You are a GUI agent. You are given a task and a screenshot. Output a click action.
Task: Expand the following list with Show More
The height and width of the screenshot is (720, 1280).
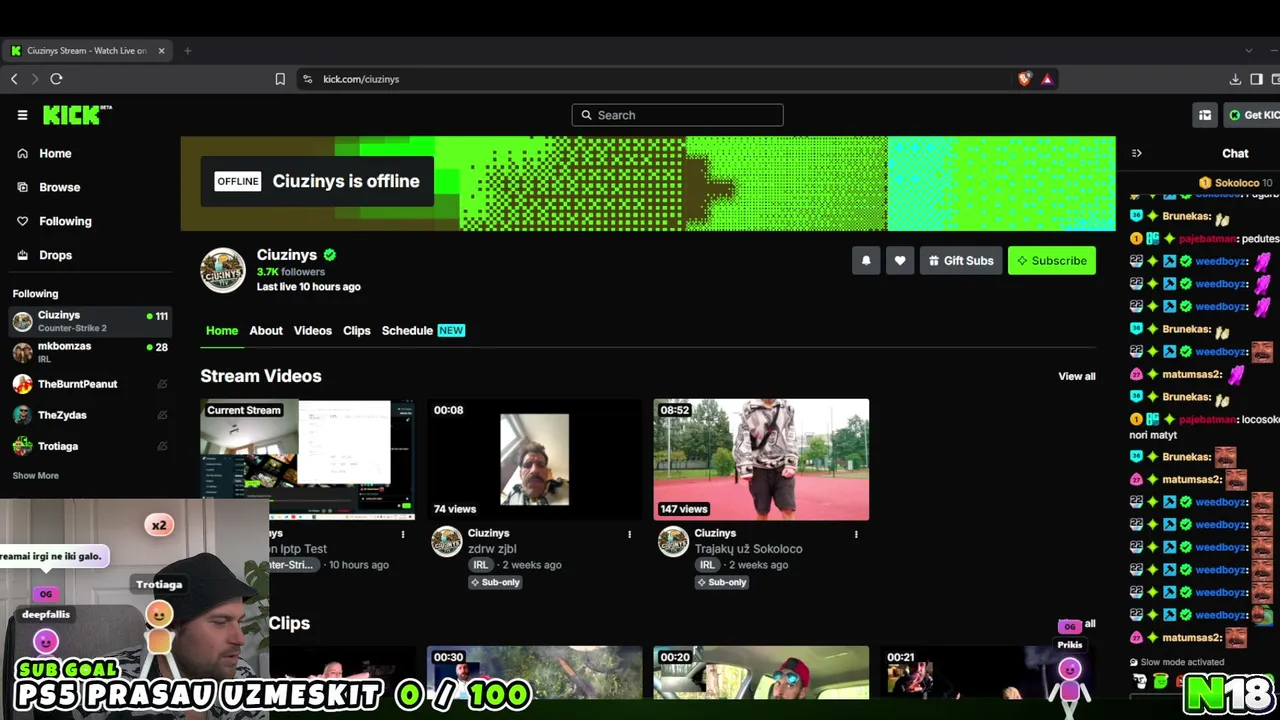coord(36,476)
